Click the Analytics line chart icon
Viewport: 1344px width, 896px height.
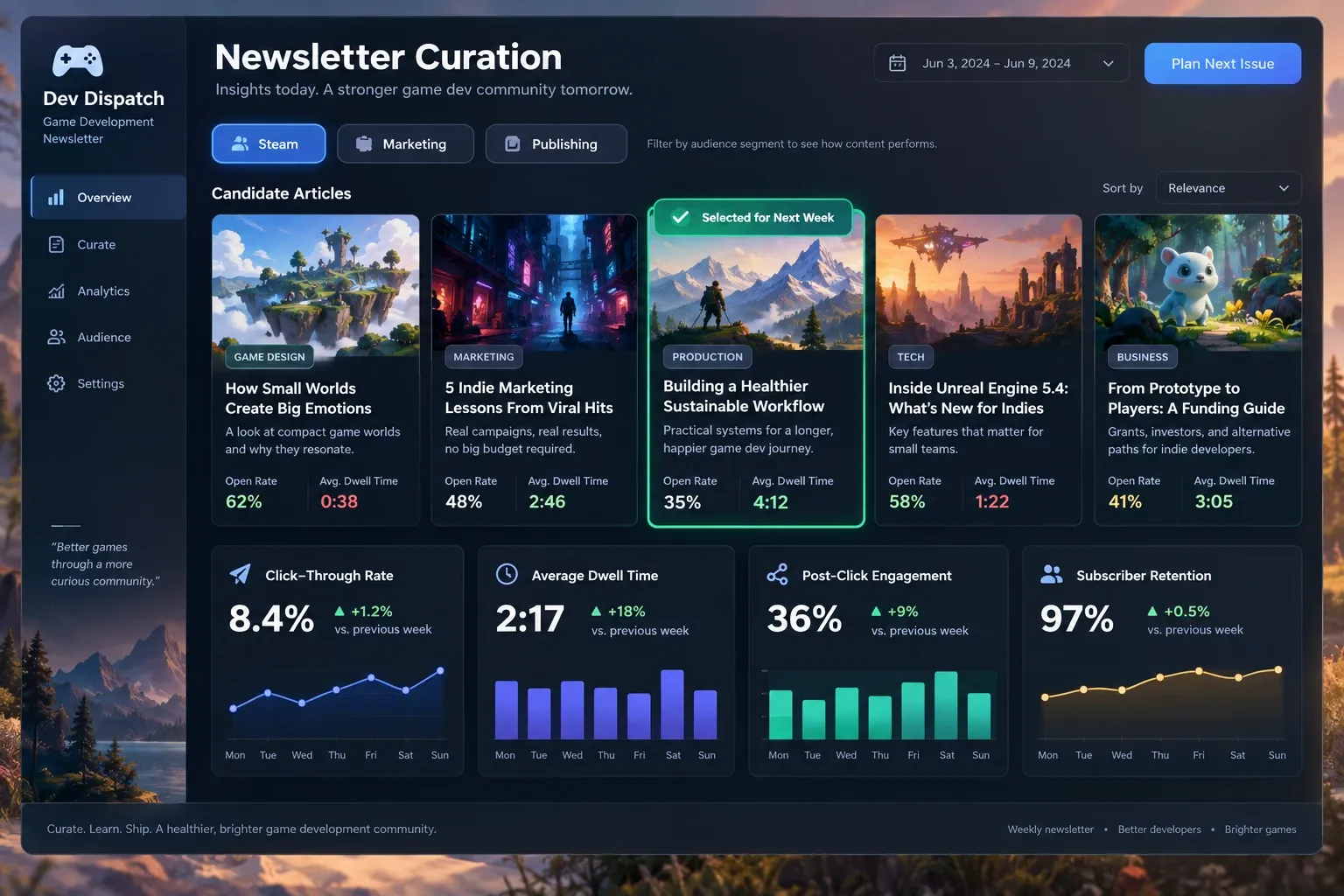click(x=56, y=290)
